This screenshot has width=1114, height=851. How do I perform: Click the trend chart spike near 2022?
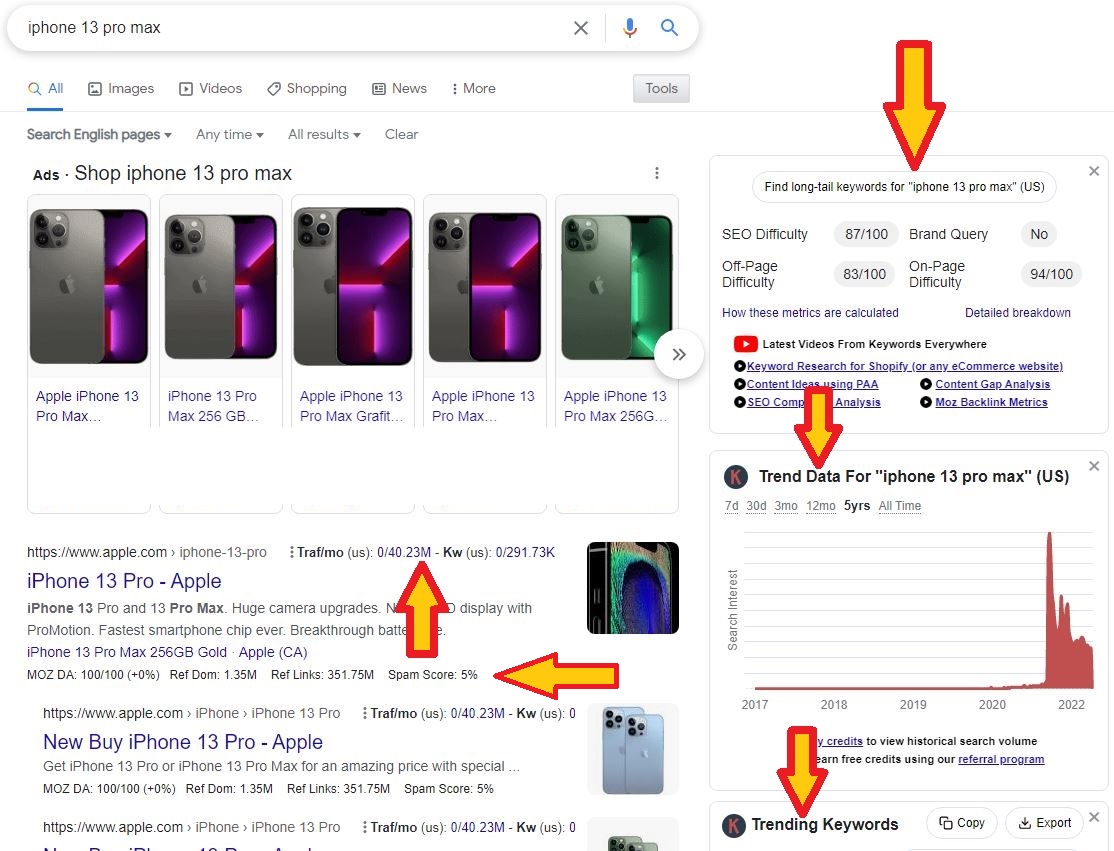click(x=1049, y=611)
